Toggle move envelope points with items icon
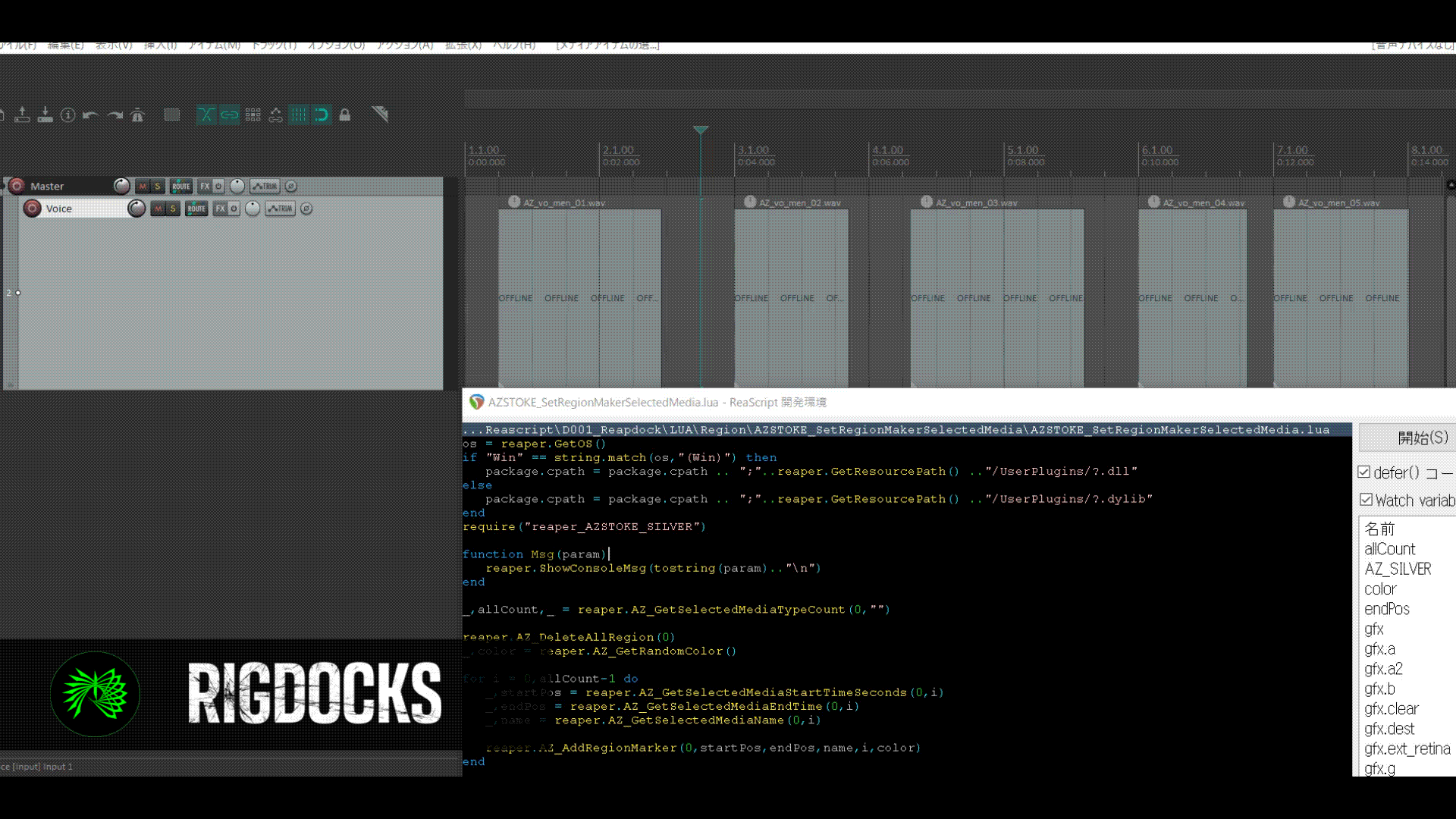The image size is (1456, 819). pyautogui.click(x=275, y=115)
